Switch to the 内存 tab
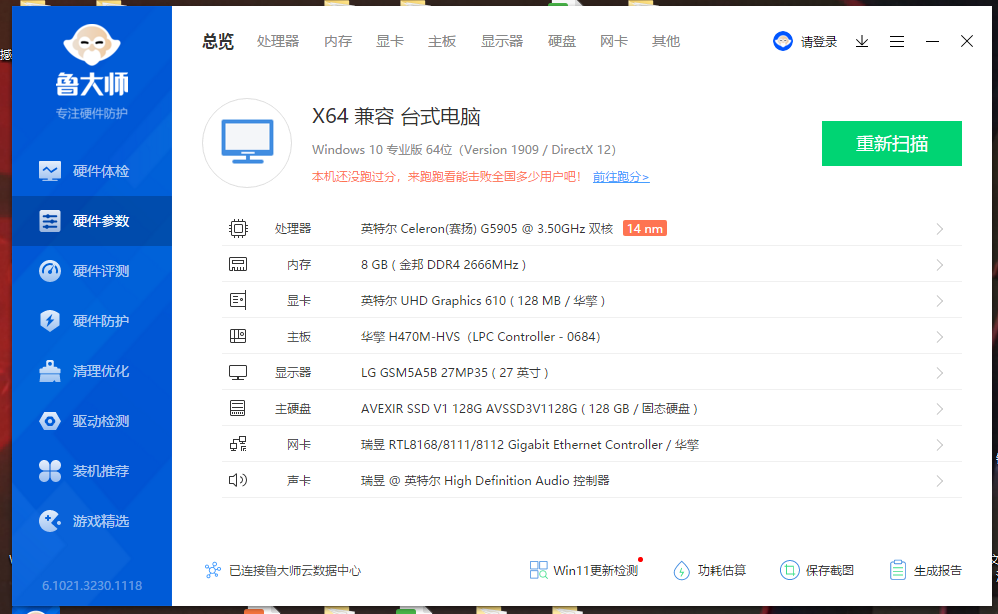 pyautogui.click(x=338, y=41)
